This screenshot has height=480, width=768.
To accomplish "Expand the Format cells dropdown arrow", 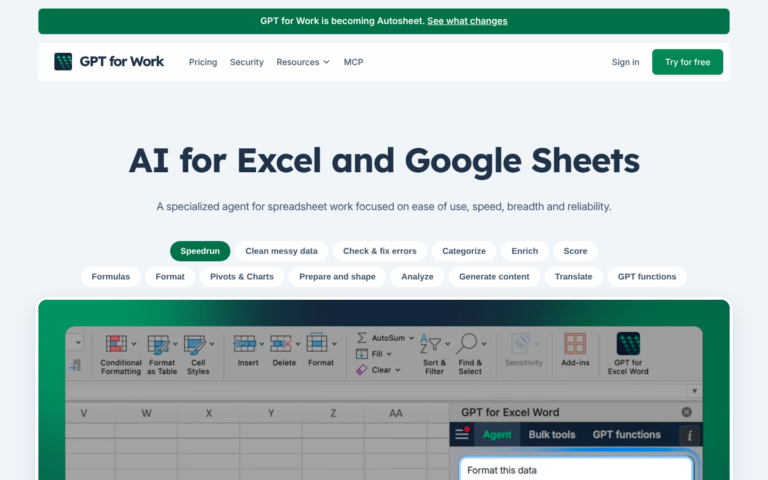I will pyautogui.click(x=334, y=344).
